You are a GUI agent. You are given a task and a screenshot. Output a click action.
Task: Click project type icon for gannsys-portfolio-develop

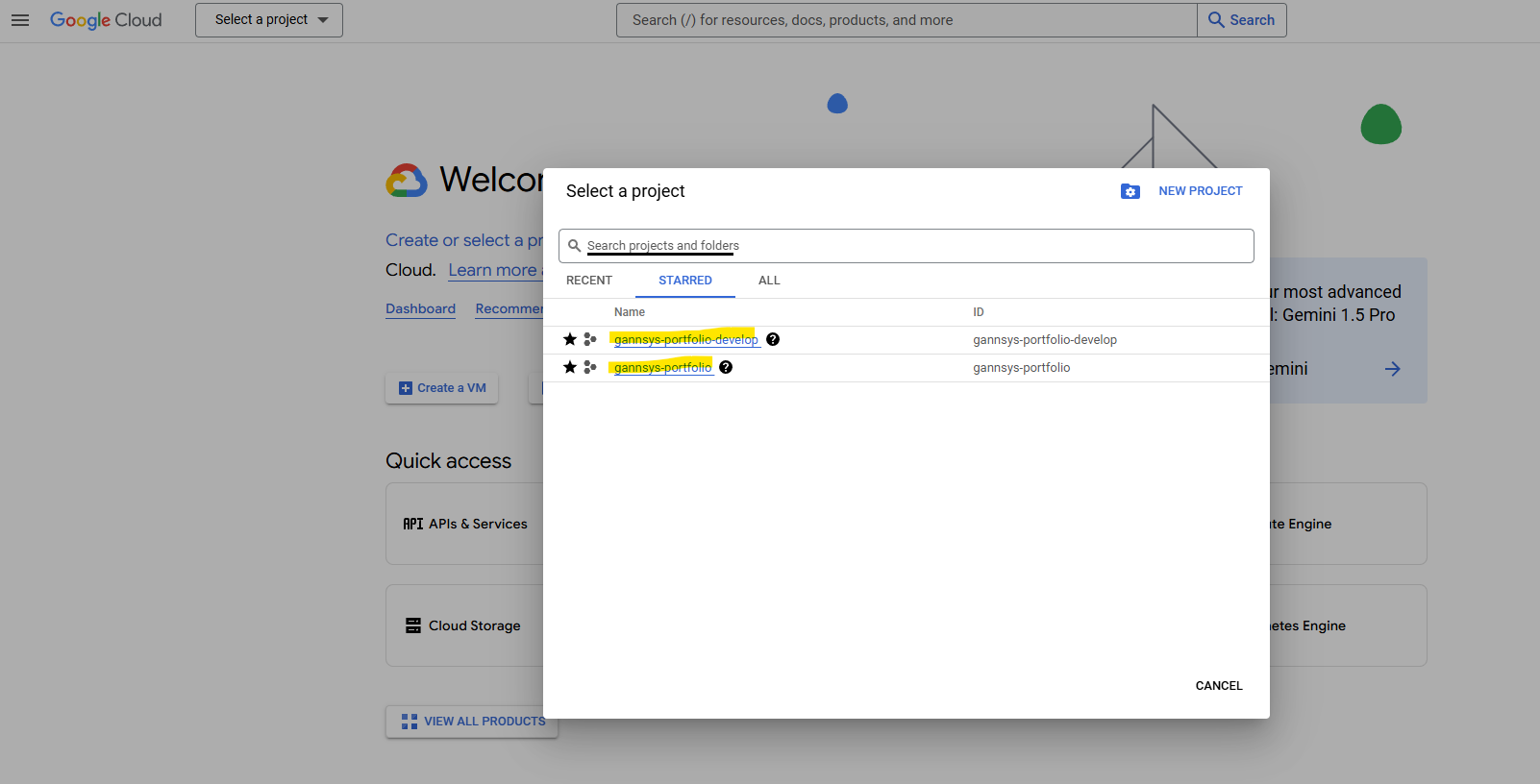pyautogui.click(x=590, y=339)
